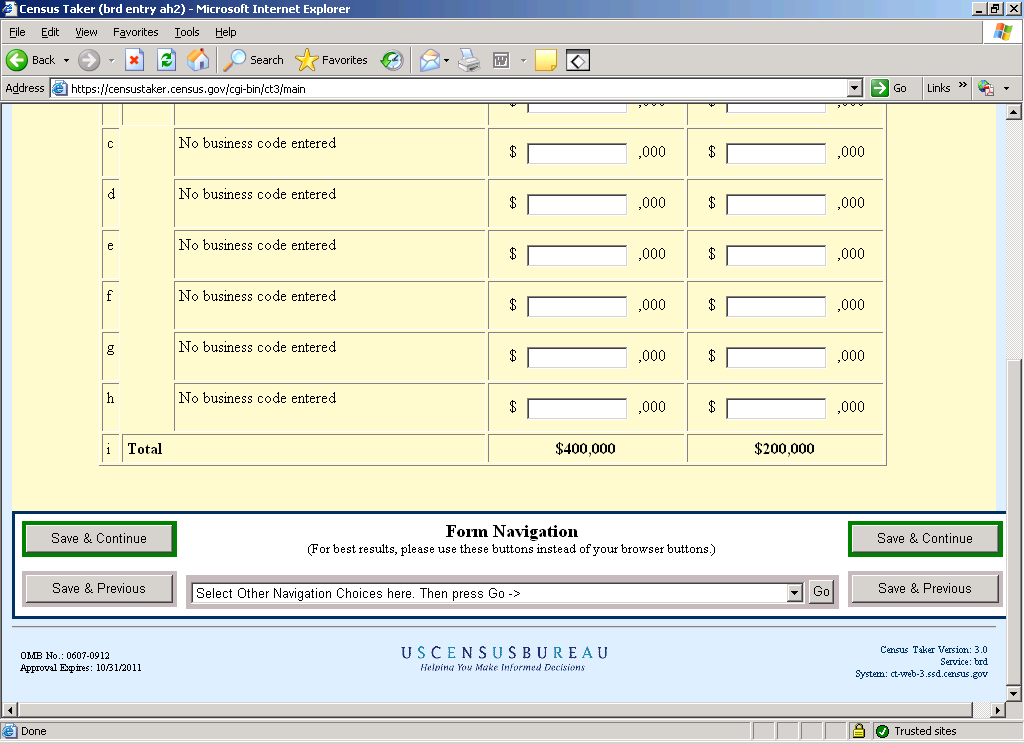Viewport: 1024px width, 744px height.
Task: Click the second dollar input field in row h
Action: pos(776,408)
